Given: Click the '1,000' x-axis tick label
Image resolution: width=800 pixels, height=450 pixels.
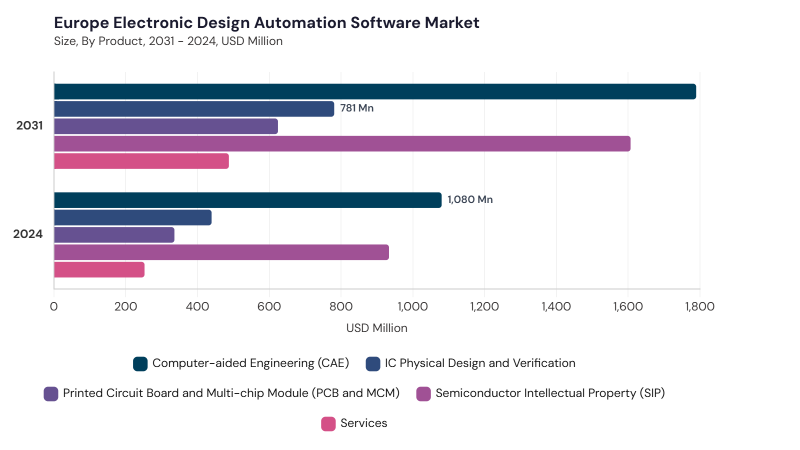Looking at the screenshot, I should point(413,307).
